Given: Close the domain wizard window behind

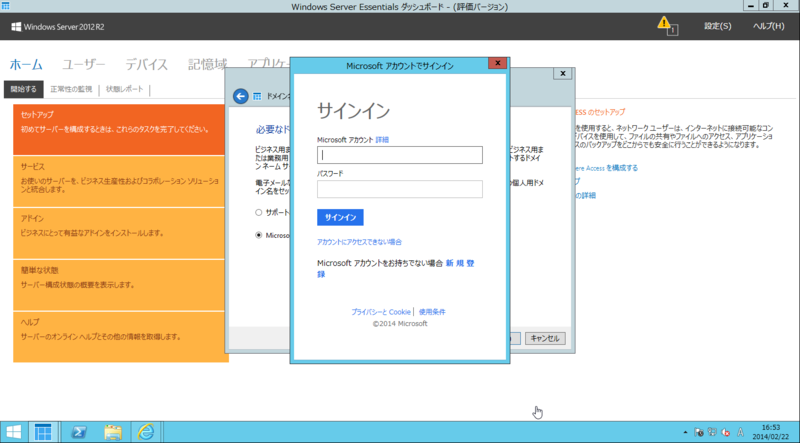Looking at the screenshot, I should click(x=563, y=73).
